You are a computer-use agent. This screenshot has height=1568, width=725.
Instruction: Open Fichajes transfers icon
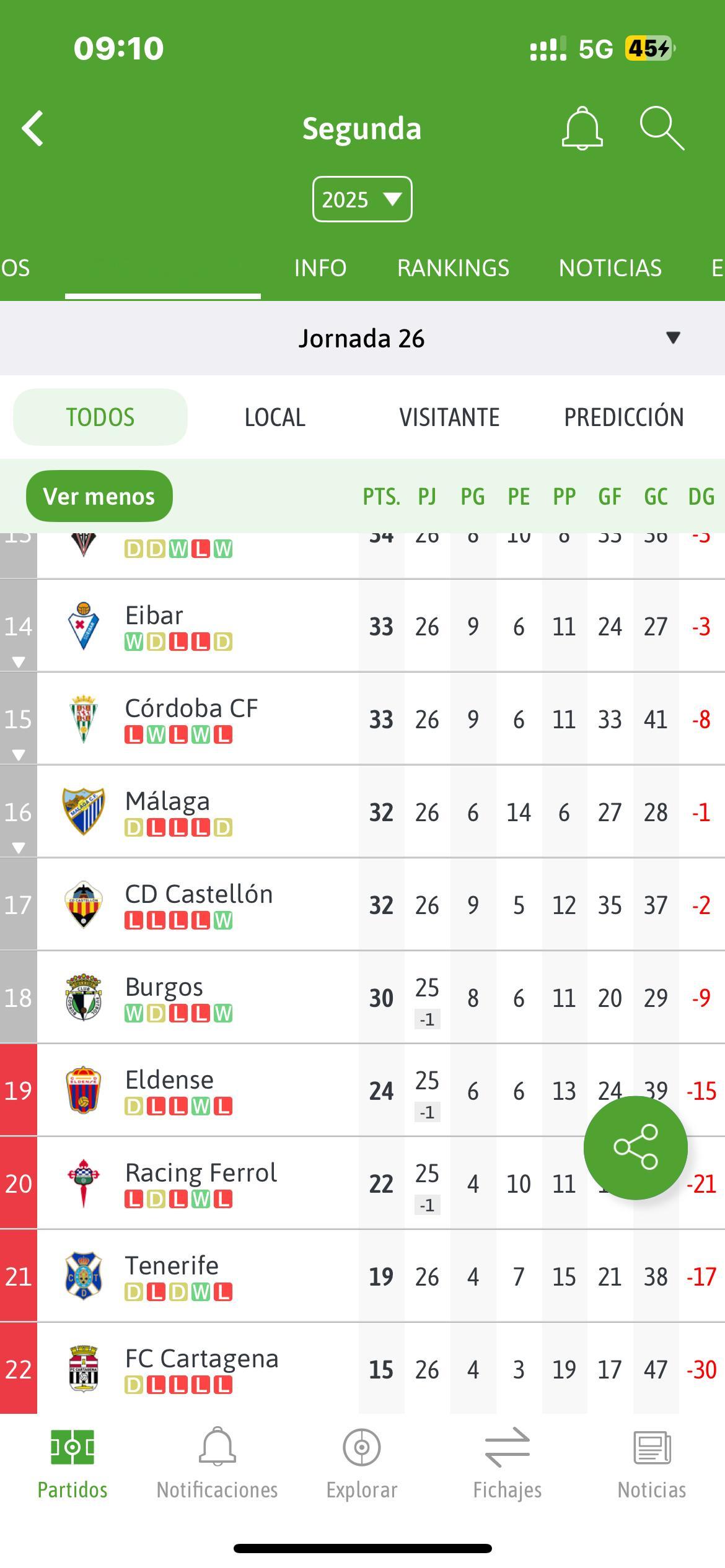tap(507, 1447)
